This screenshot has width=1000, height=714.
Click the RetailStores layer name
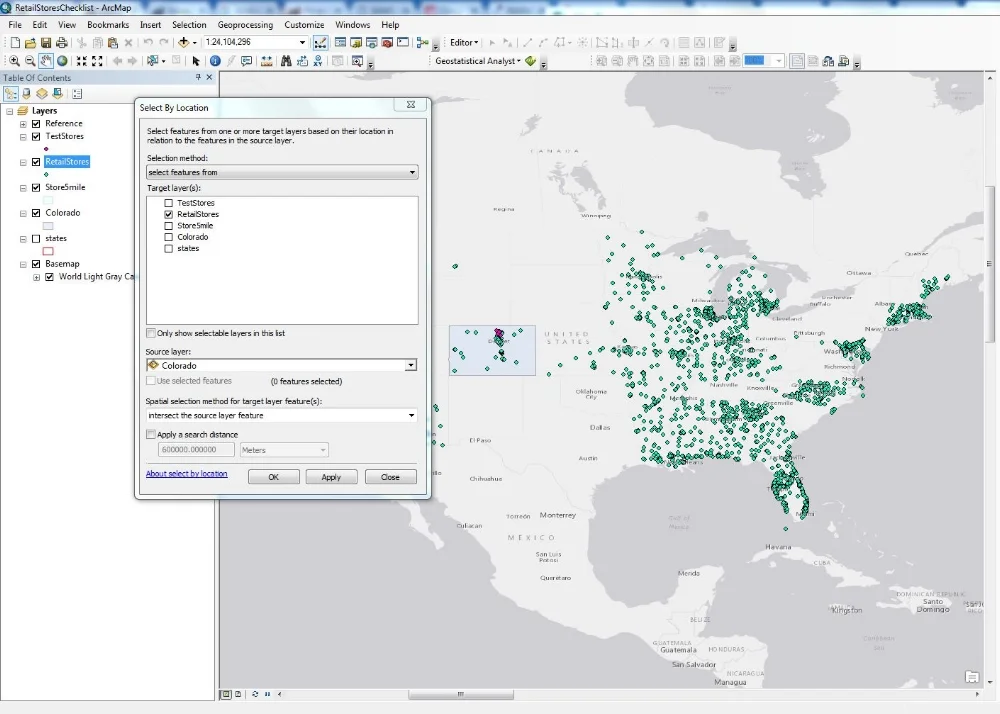pos(67,162)
